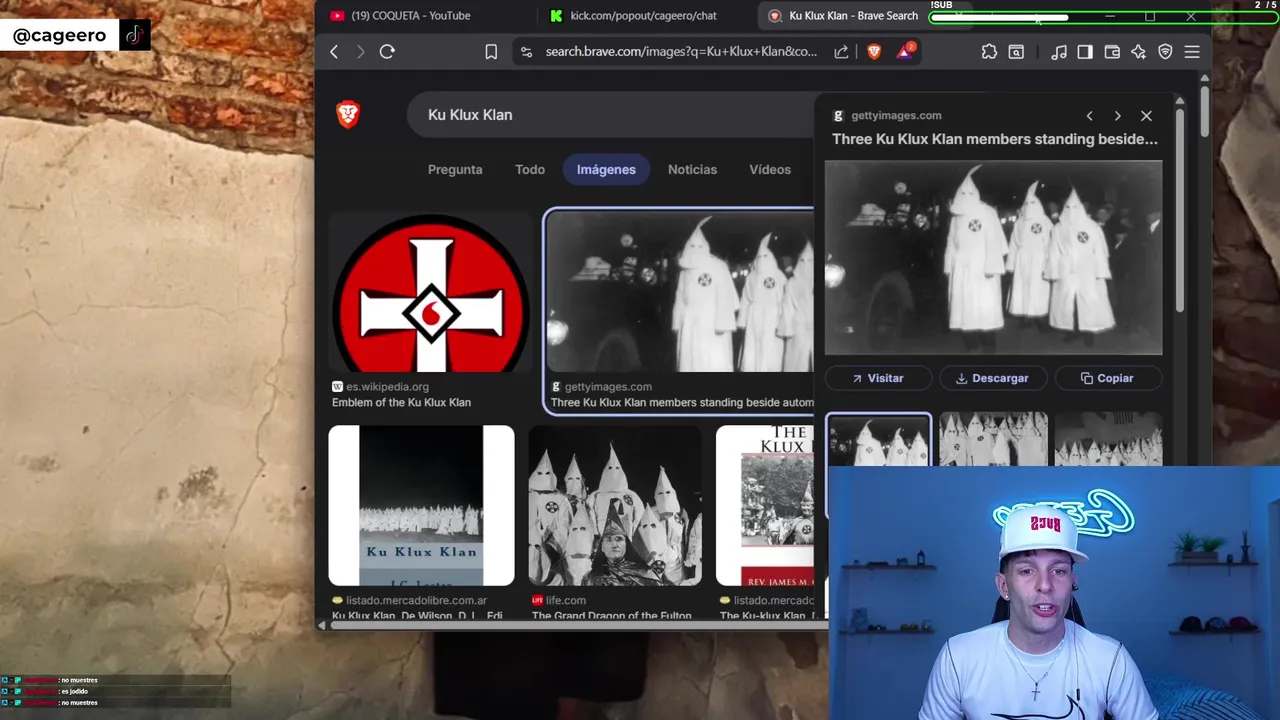Open the life.com Grand Dragon image result

click(x=615, y=506)
